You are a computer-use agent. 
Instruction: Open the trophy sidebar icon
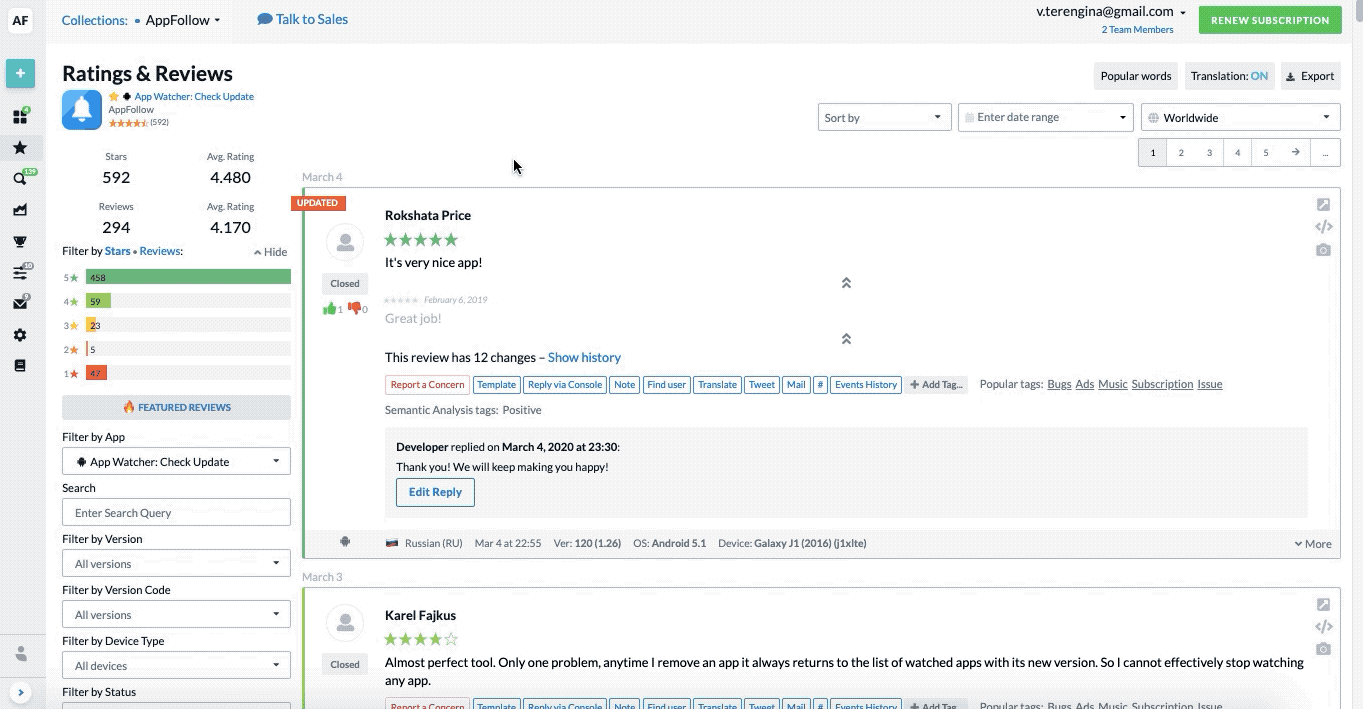20,241
